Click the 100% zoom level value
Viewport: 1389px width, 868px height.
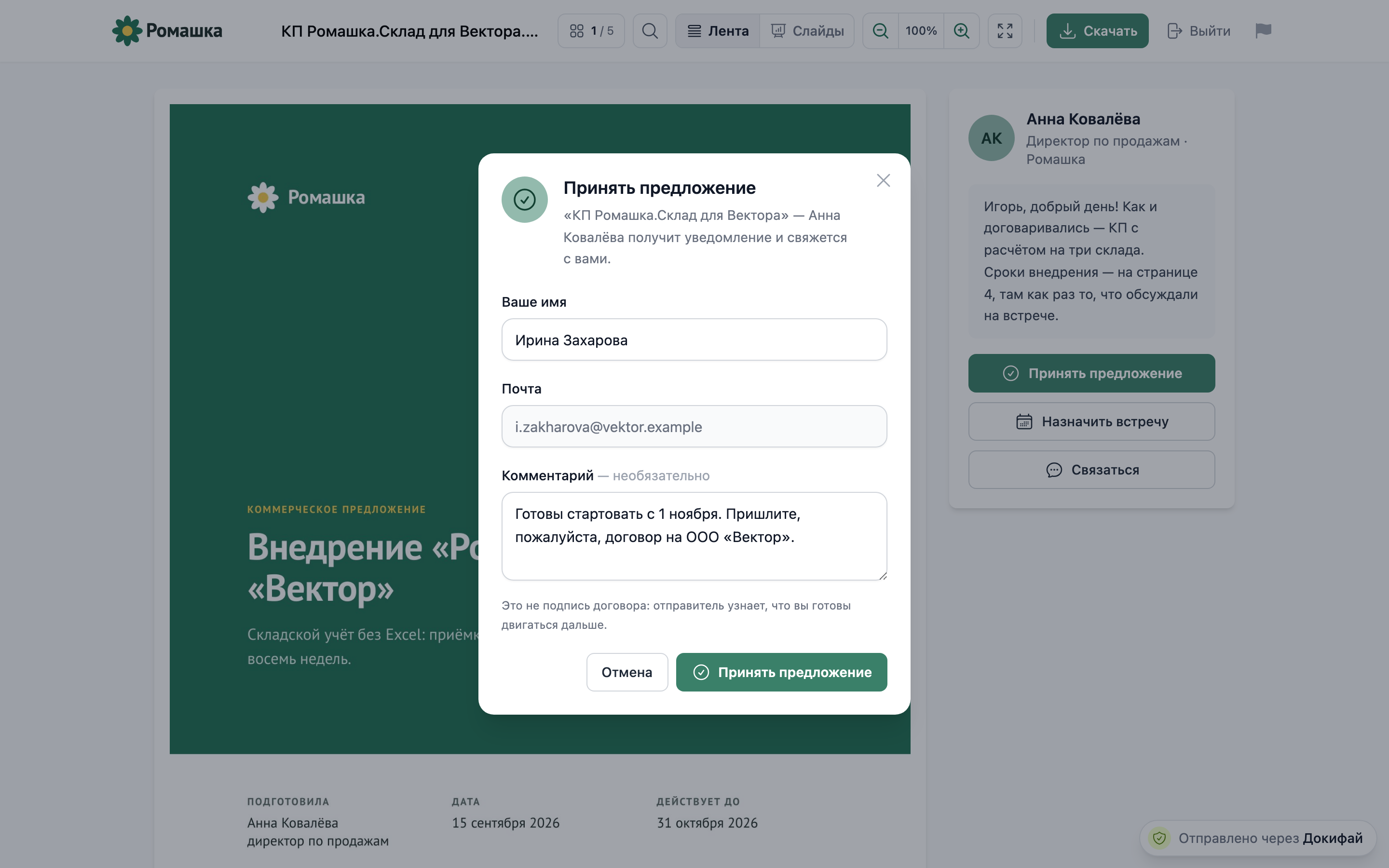click(x=921, y=30)
